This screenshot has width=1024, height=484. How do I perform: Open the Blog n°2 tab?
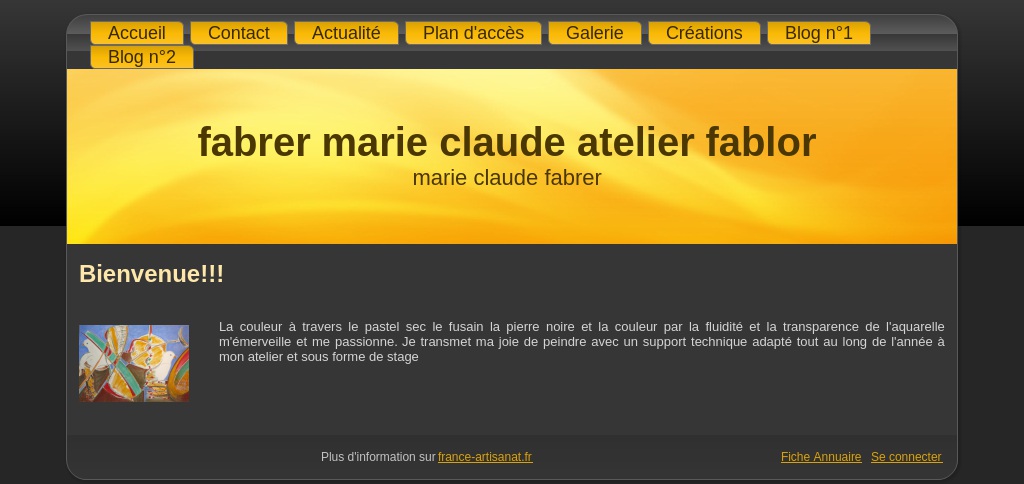tap(142, 57)
